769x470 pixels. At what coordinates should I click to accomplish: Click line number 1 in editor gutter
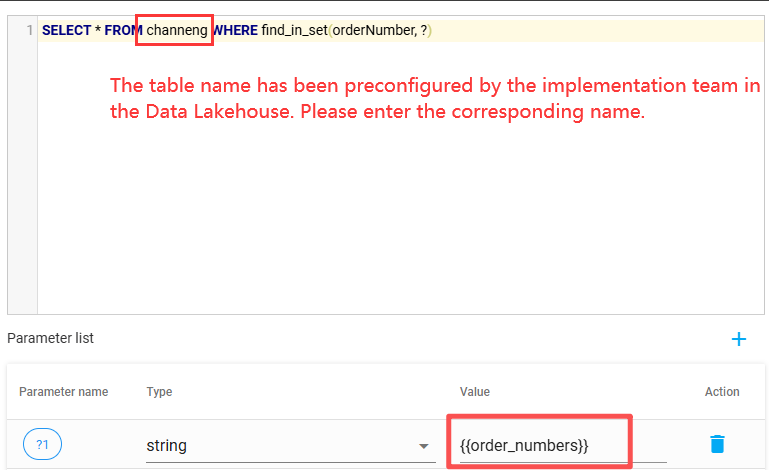pyautogui.click(x=29, y=31)
